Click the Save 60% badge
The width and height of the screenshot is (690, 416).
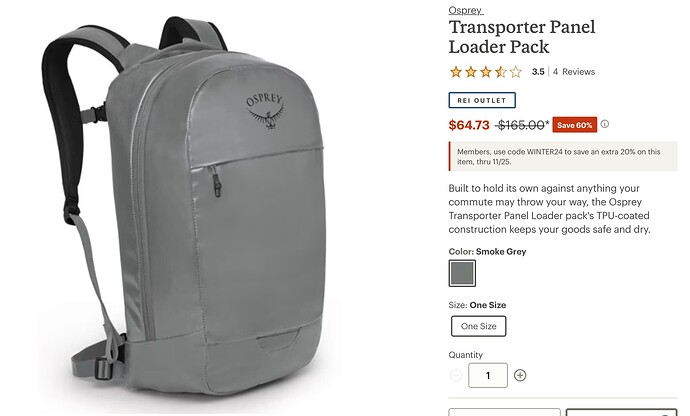pyautogui.click(x=575, y=125)
